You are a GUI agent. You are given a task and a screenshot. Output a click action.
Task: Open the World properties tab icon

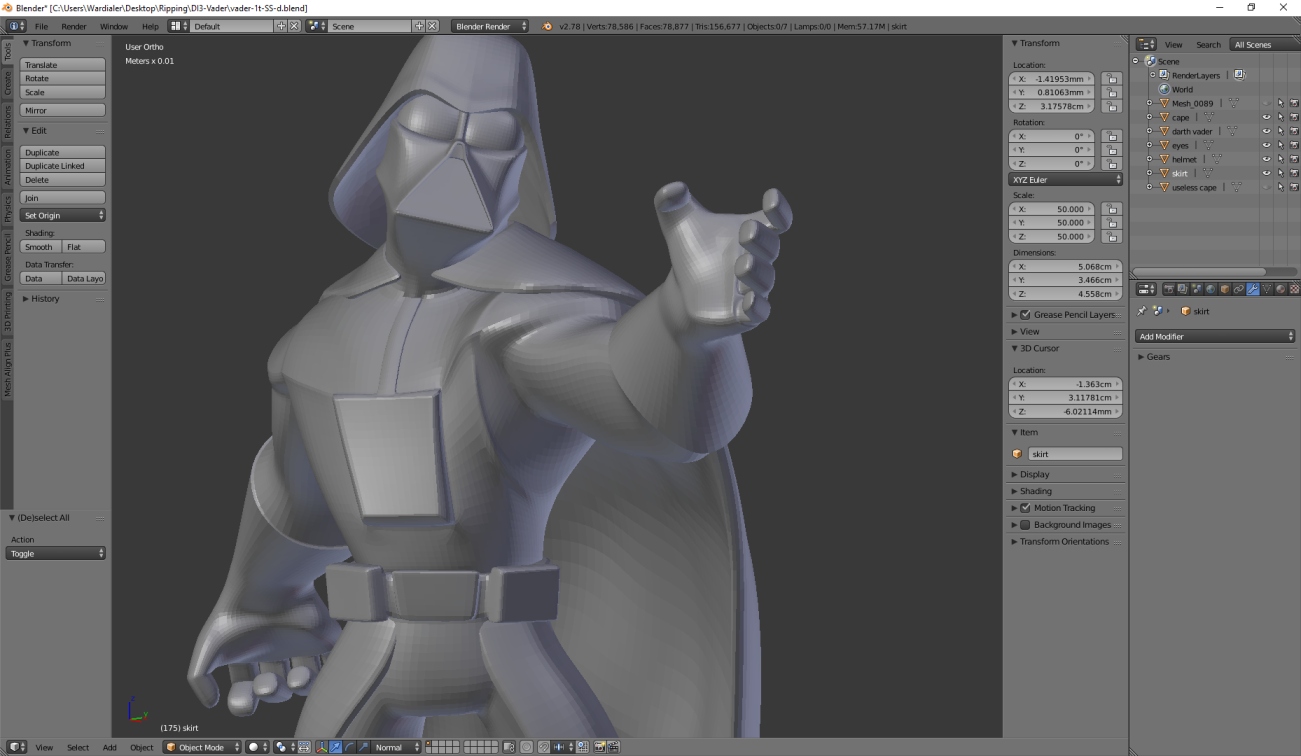click(x=1211, y=289)
